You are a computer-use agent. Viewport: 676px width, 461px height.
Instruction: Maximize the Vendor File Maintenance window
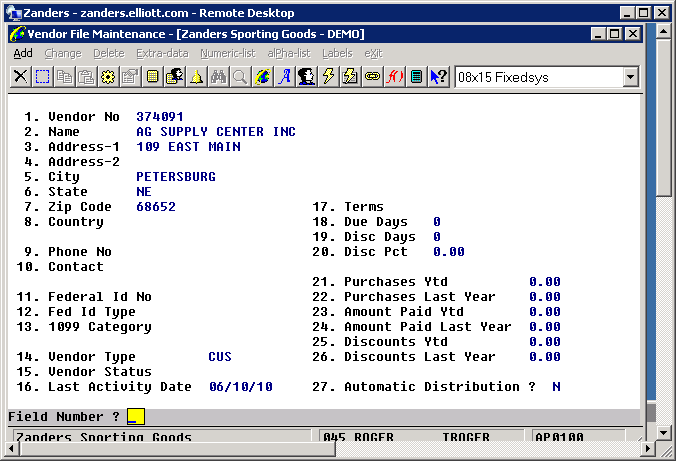(x=615, y=34)
